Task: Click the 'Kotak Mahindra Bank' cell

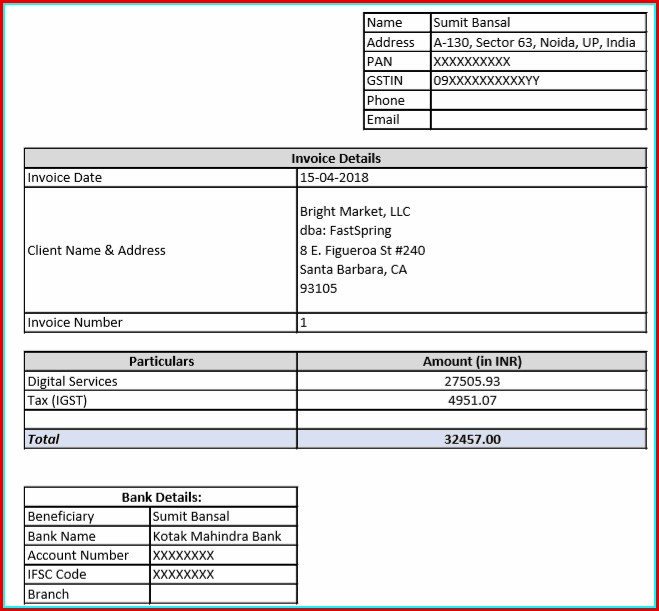Action: tap(224, 536)
